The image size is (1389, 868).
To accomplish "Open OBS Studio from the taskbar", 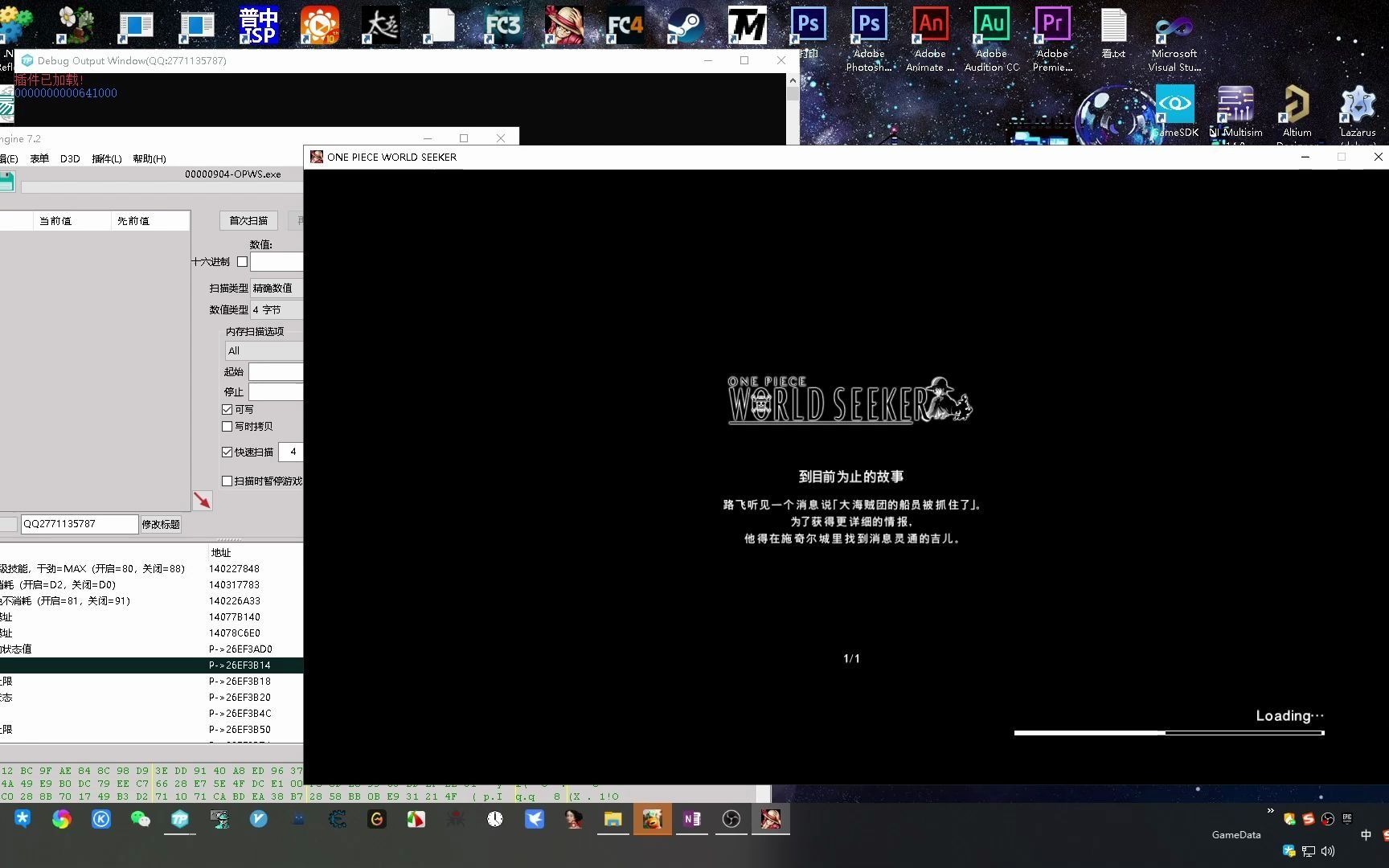I will tap(731, 819).
